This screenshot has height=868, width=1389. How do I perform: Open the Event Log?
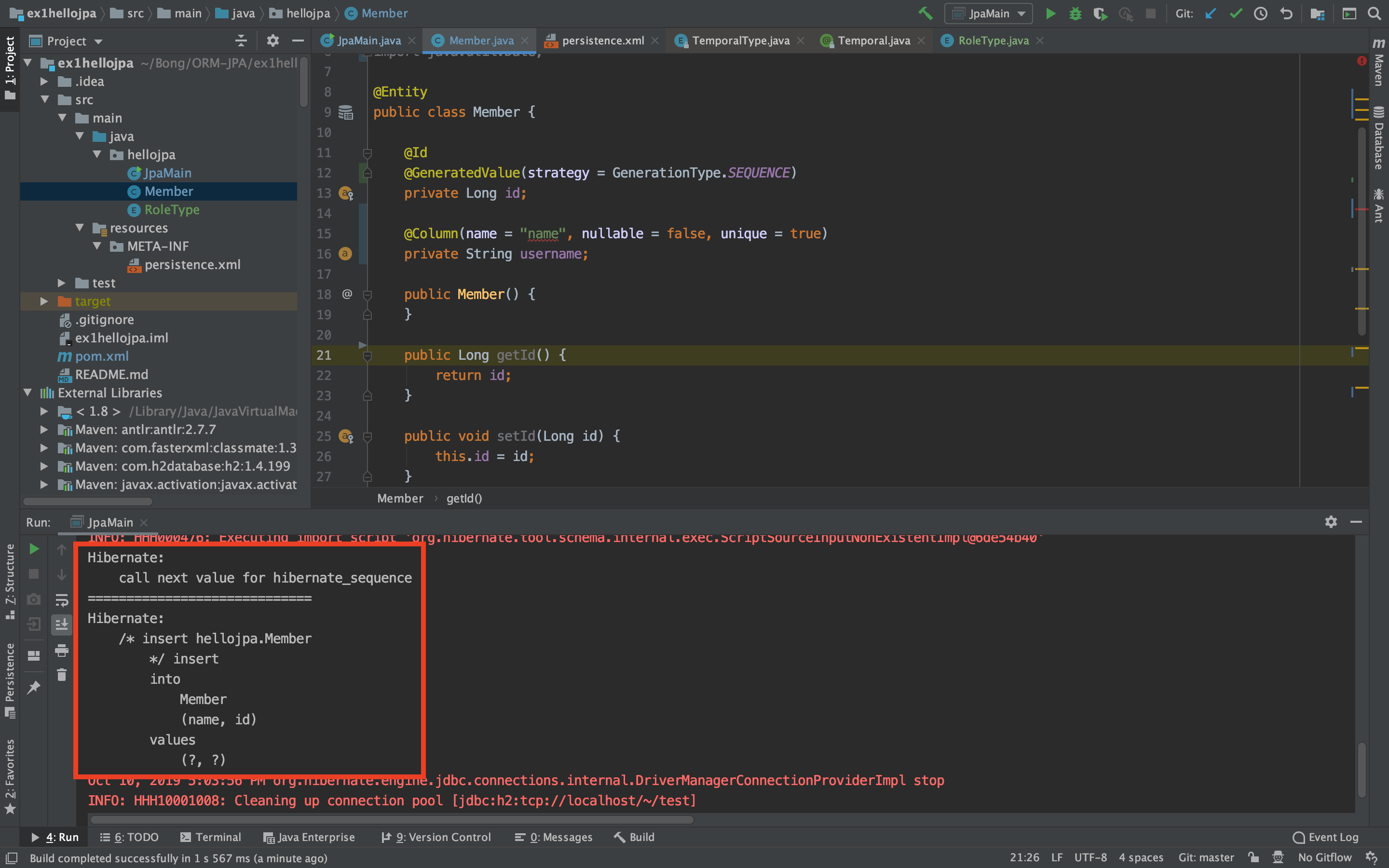coord(1325,837)
